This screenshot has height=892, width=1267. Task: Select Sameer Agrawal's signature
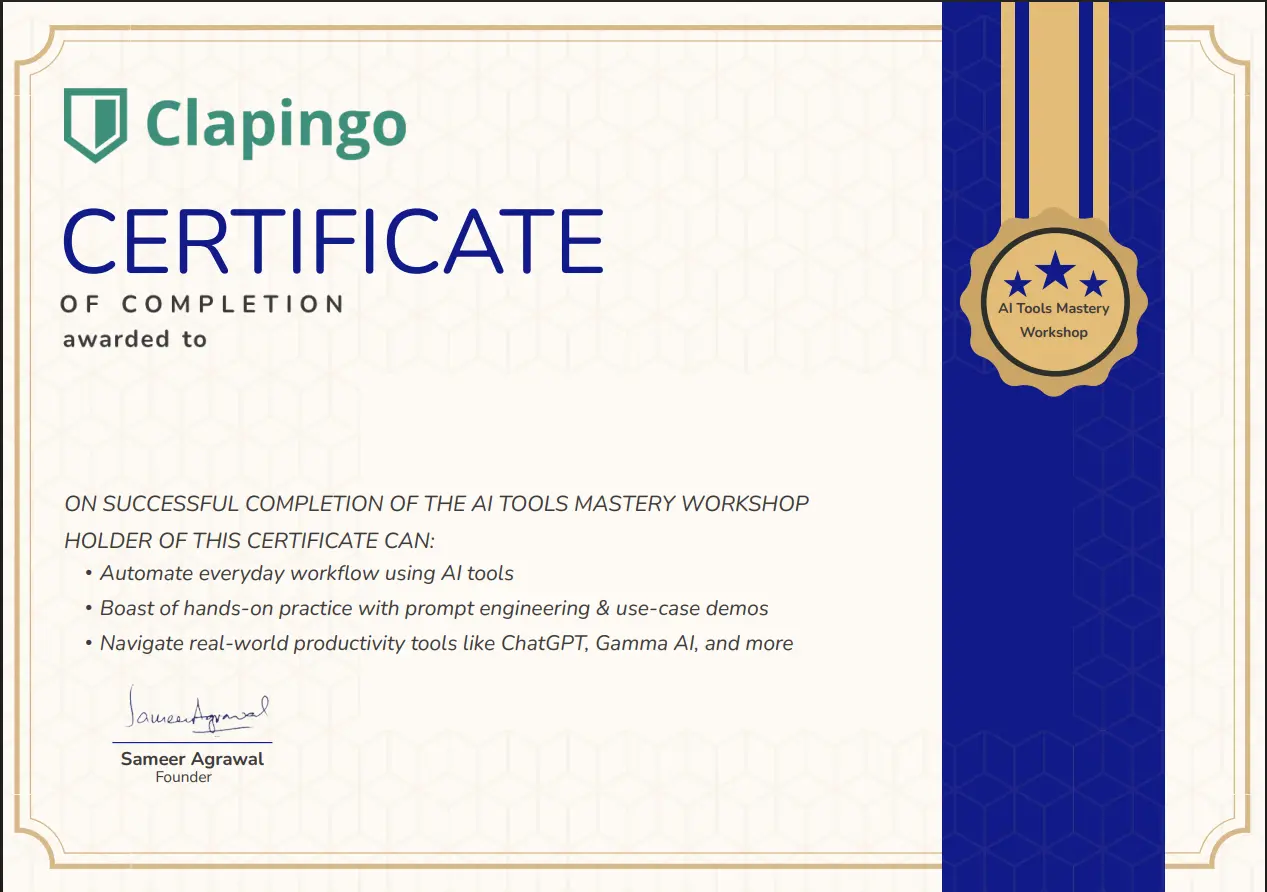click(197, 712)
